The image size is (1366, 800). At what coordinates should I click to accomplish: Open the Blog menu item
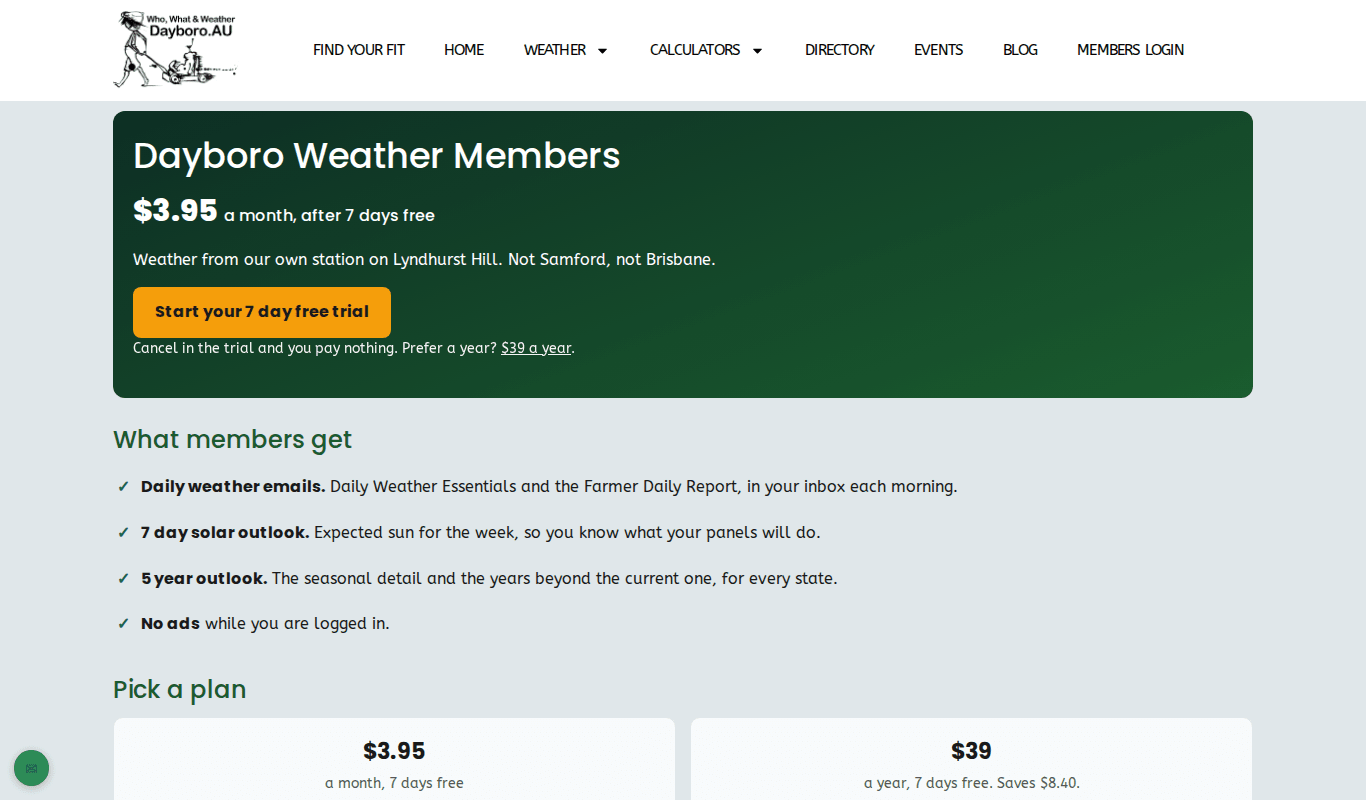click(x=1020, y=50)
